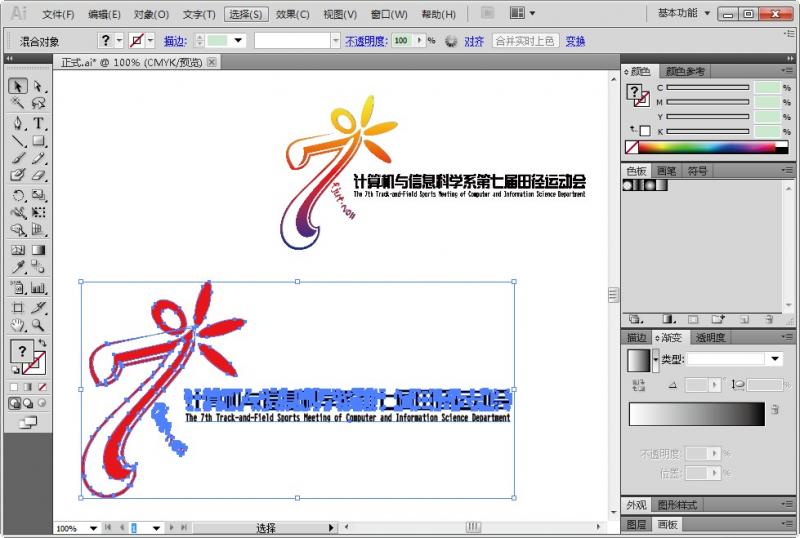Switch to the 透明度 panel tab
The height and width of the screenshot is (538, 800).
pyautogui.click(x=710, y=338)
